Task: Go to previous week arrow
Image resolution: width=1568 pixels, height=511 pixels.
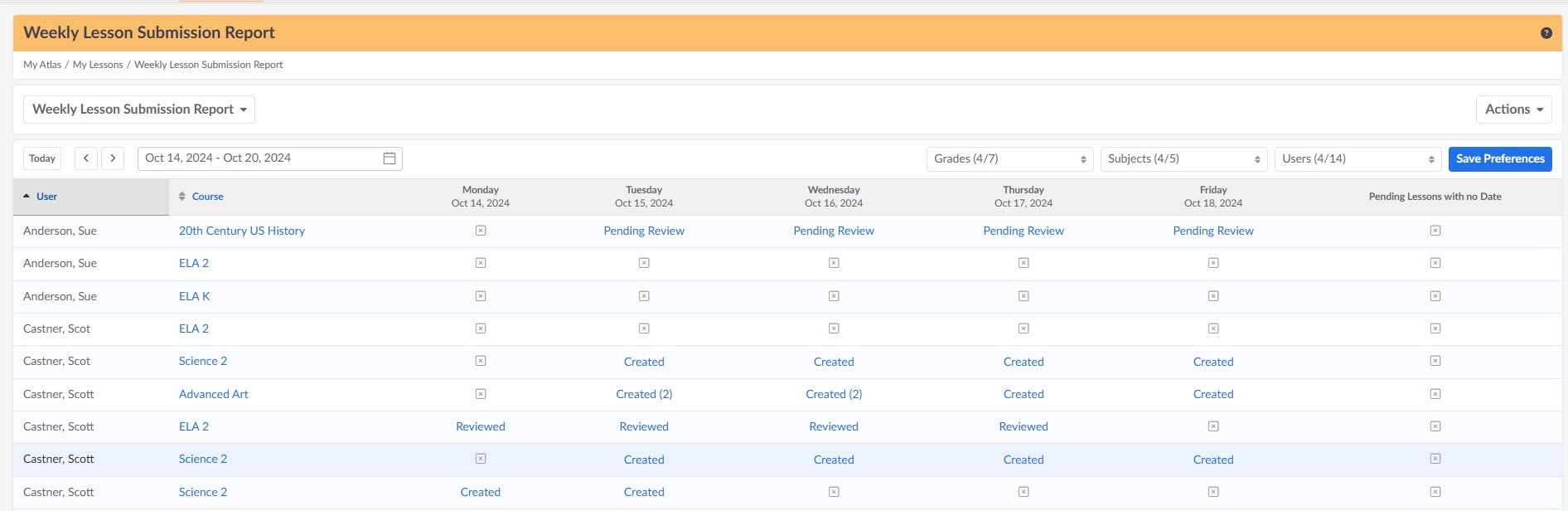Action: point(86,158)
